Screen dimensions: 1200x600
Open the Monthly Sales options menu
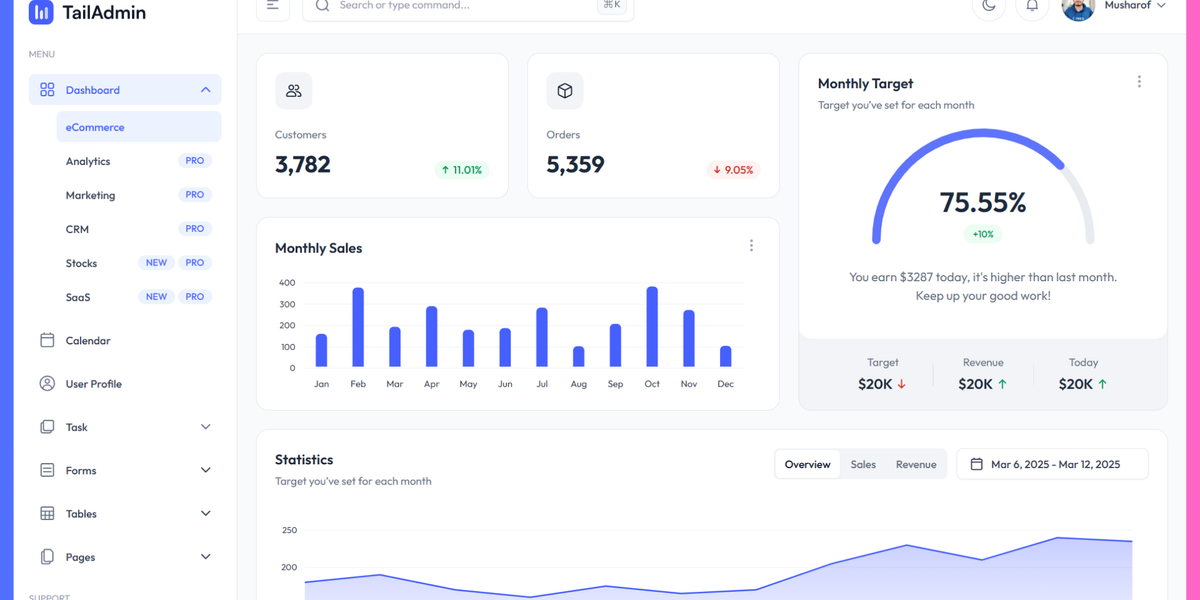click(x=751, y=245)
